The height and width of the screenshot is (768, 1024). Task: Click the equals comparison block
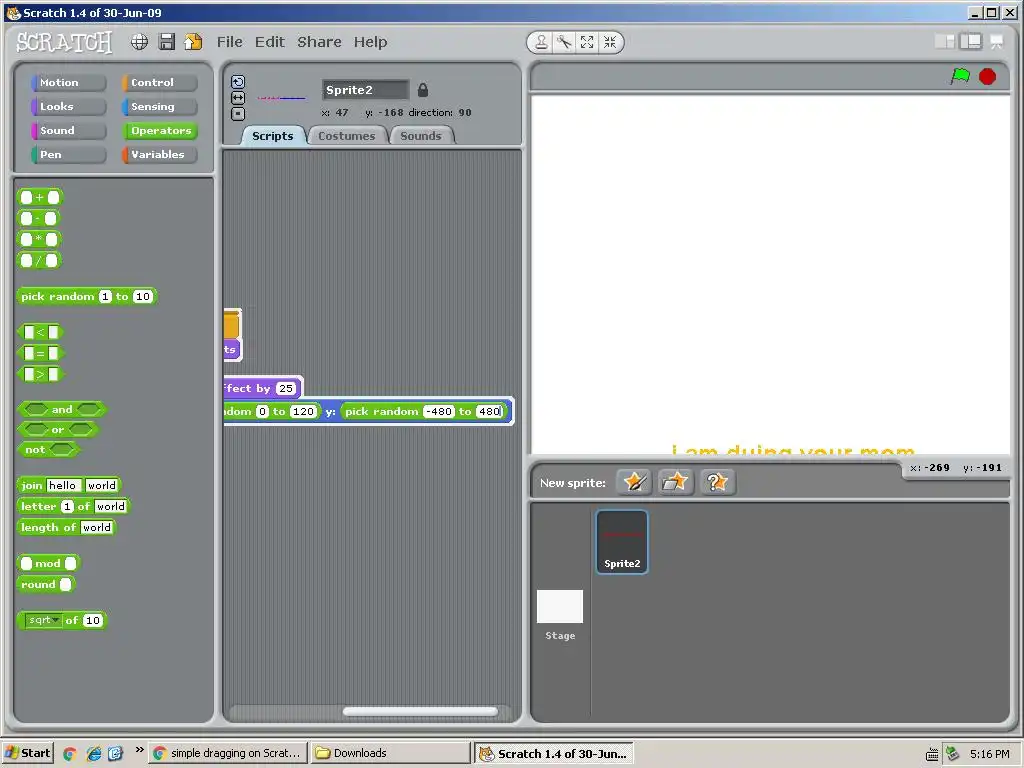click(x=40, y=353)
